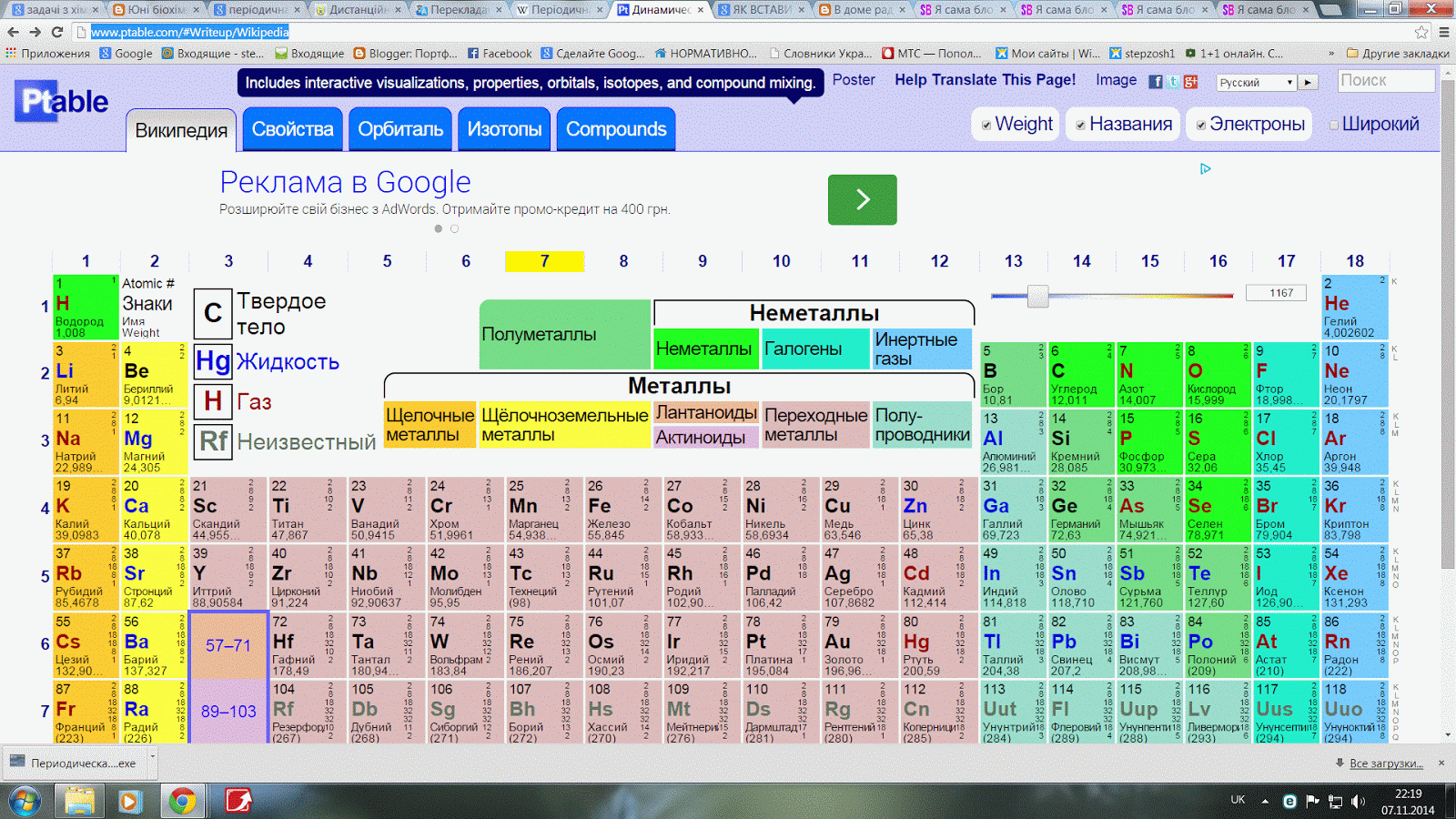The width and height of the screenshot is (1456, 819).
Task: Click the gas state 'H' symbol in the legend
Action: 213,401
